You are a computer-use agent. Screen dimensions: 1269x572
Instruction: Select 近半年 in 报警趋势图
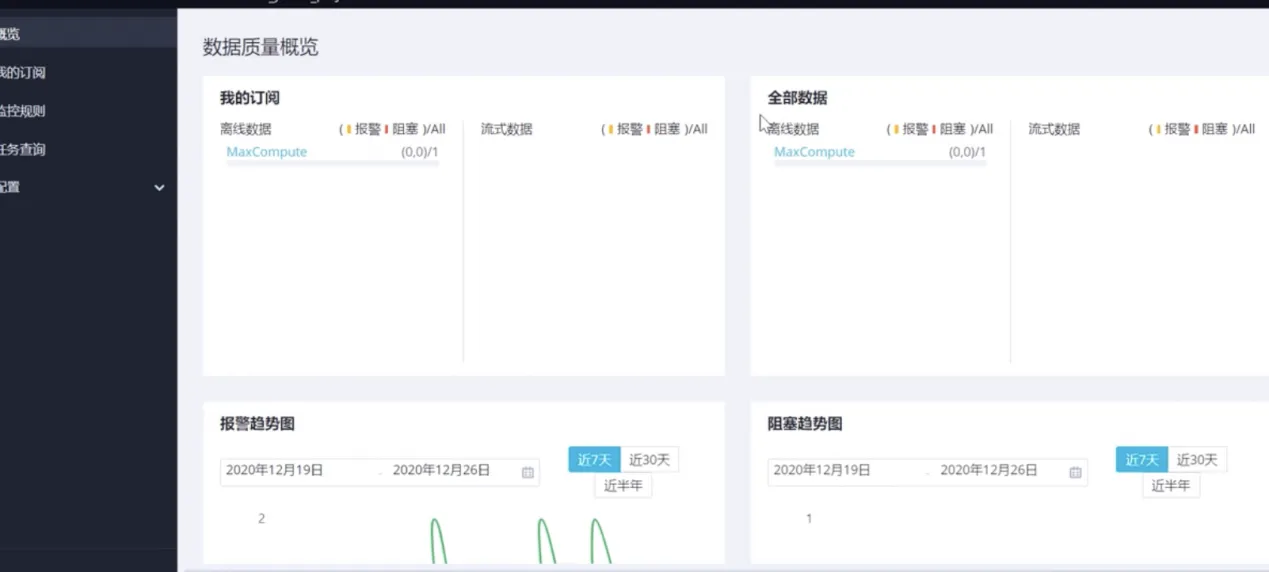[x=623, y=486]
